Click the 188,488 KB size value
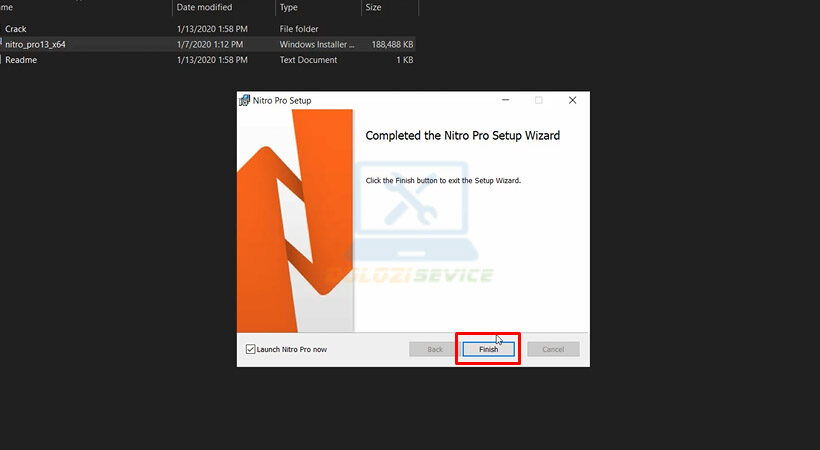The width and height of the screenshot is (820, 450). 392,44
